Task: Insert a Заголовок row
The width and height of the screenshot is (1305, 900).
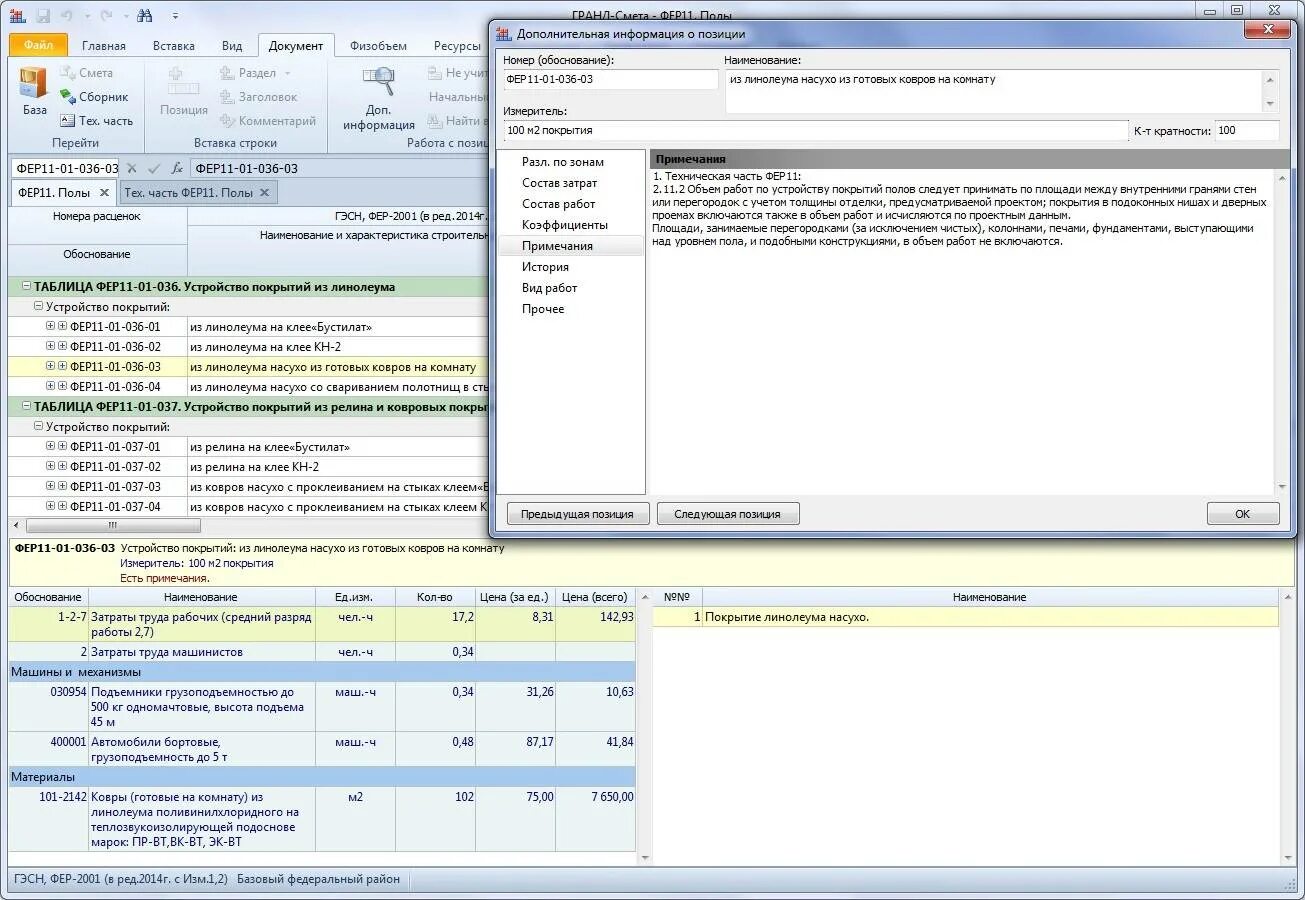Action: click(258, 97)
